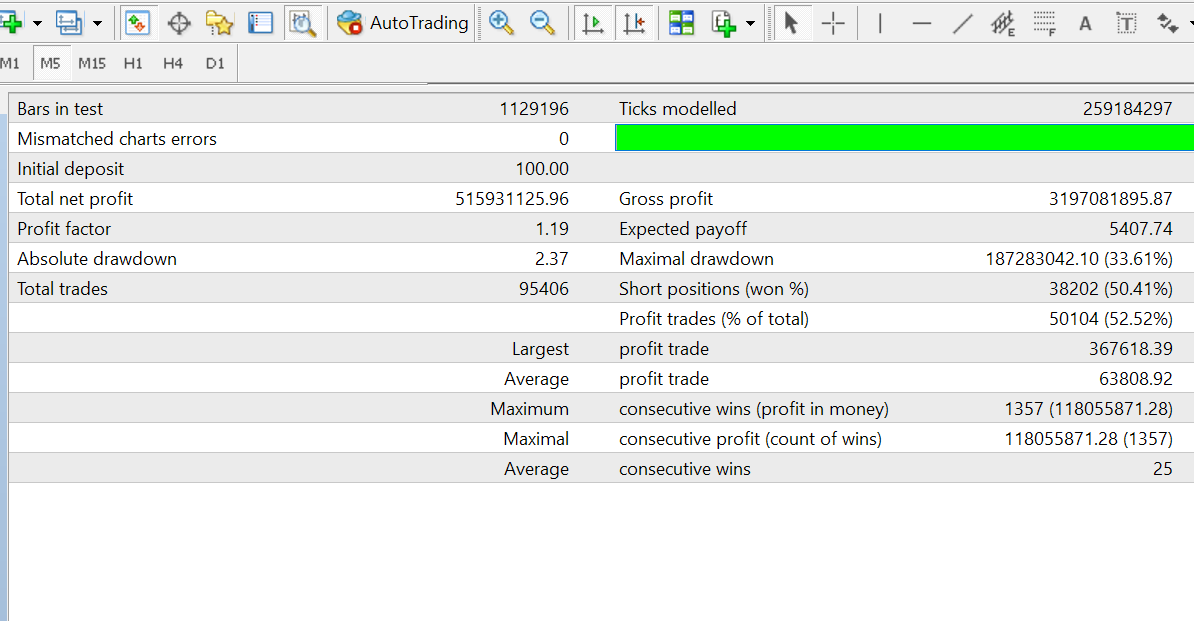Select the Cursor arrow tool
This screenshot has height=621, width=1194.
(x=791, y=23)
